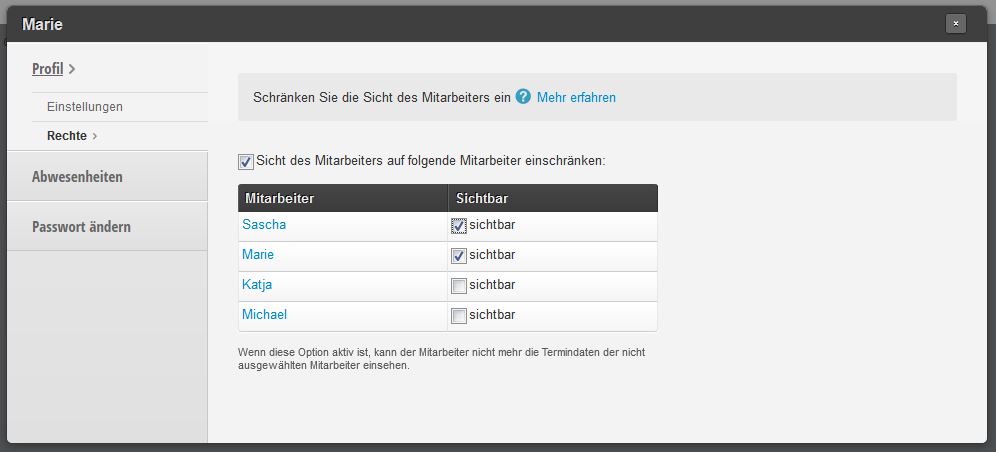Switch to the Abwesenheiten section
996x452 pixels.
77,177
